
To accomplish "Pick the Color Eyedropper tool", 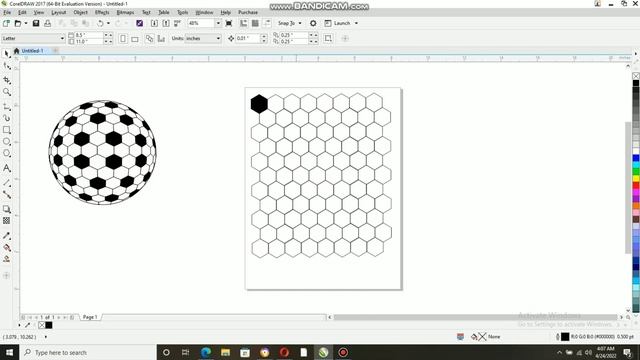I will pyautogui.click(x=7, y=236).
